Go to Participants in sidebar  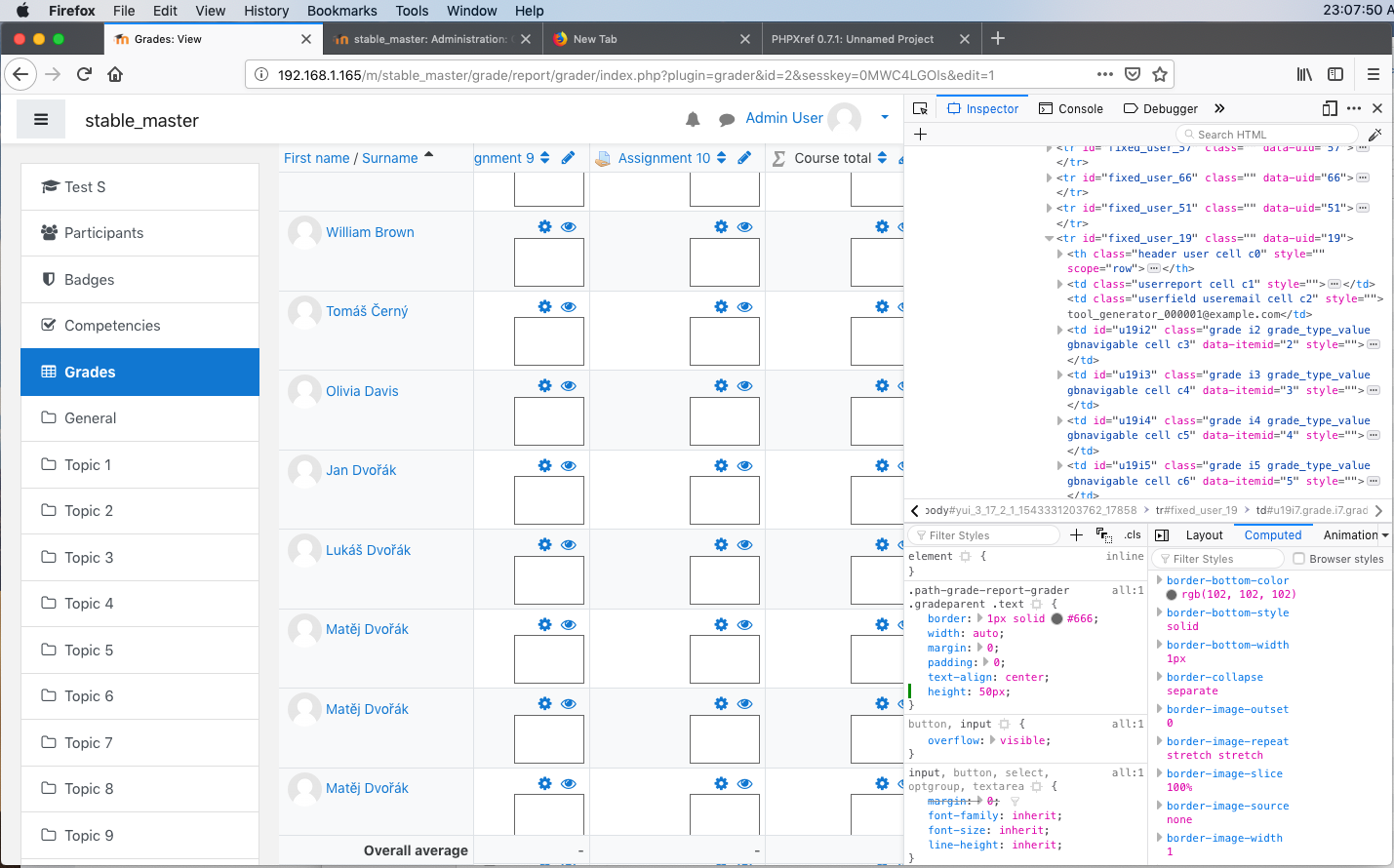coord(139,233)
